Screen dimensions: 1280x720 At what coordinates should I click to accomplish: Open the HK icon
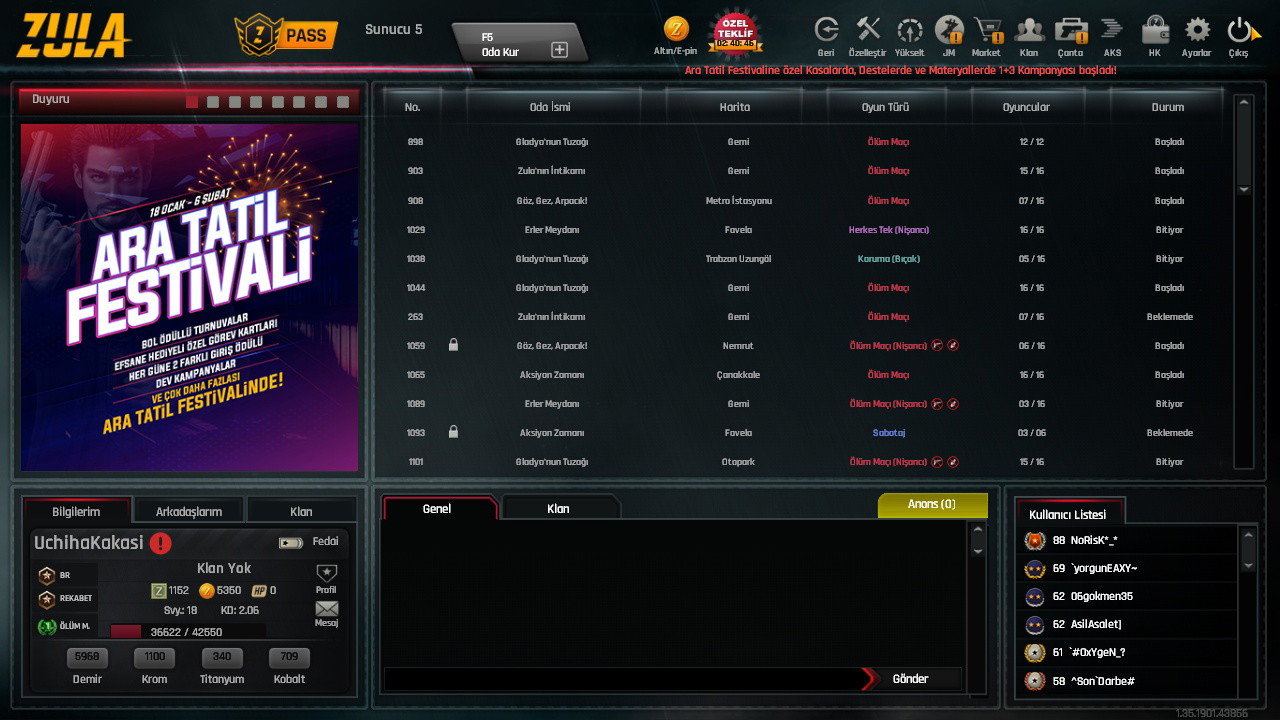[x=1155, y=29]
